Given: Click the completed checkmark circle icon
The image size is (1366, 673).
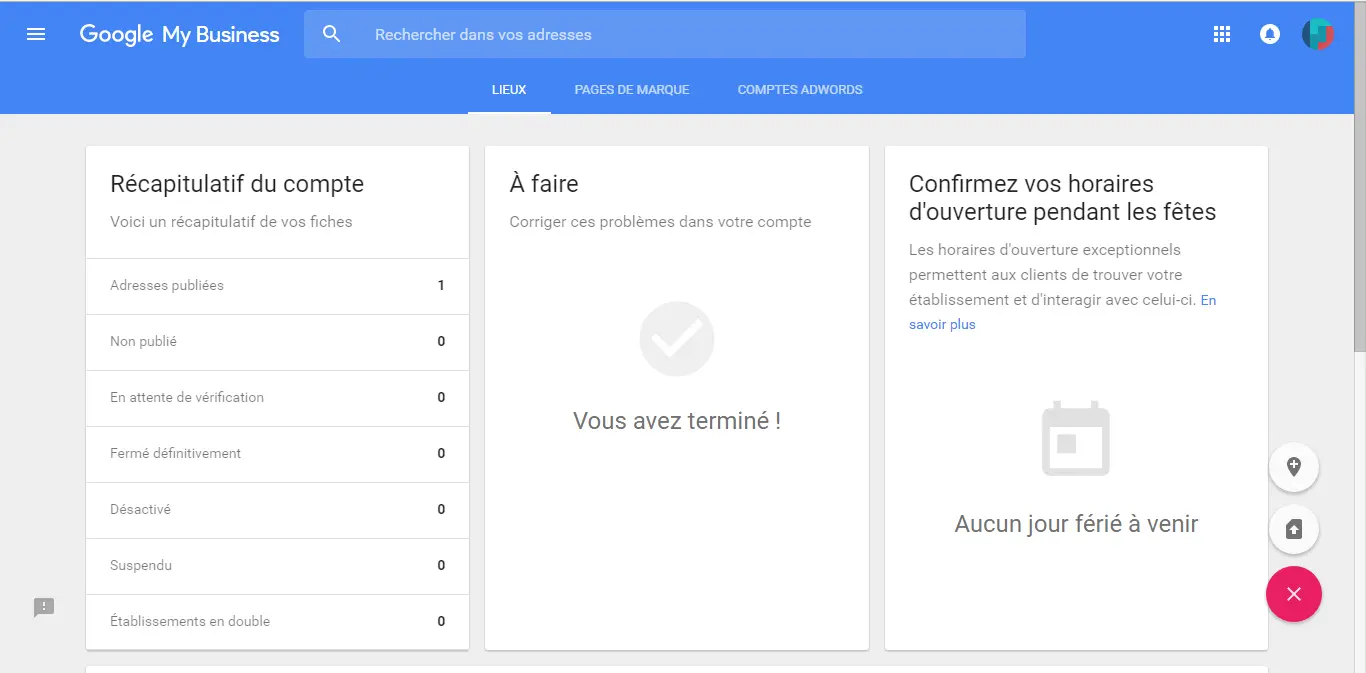Looking at the screenshot, I should coord(677,339).
